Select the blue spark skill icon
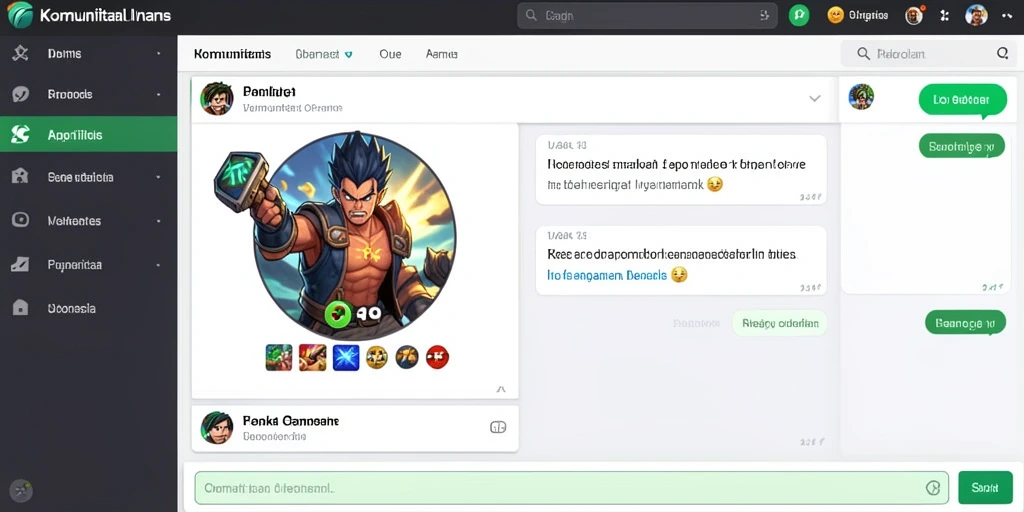This screenshot has width=1024, height=512. coord(346,357)
